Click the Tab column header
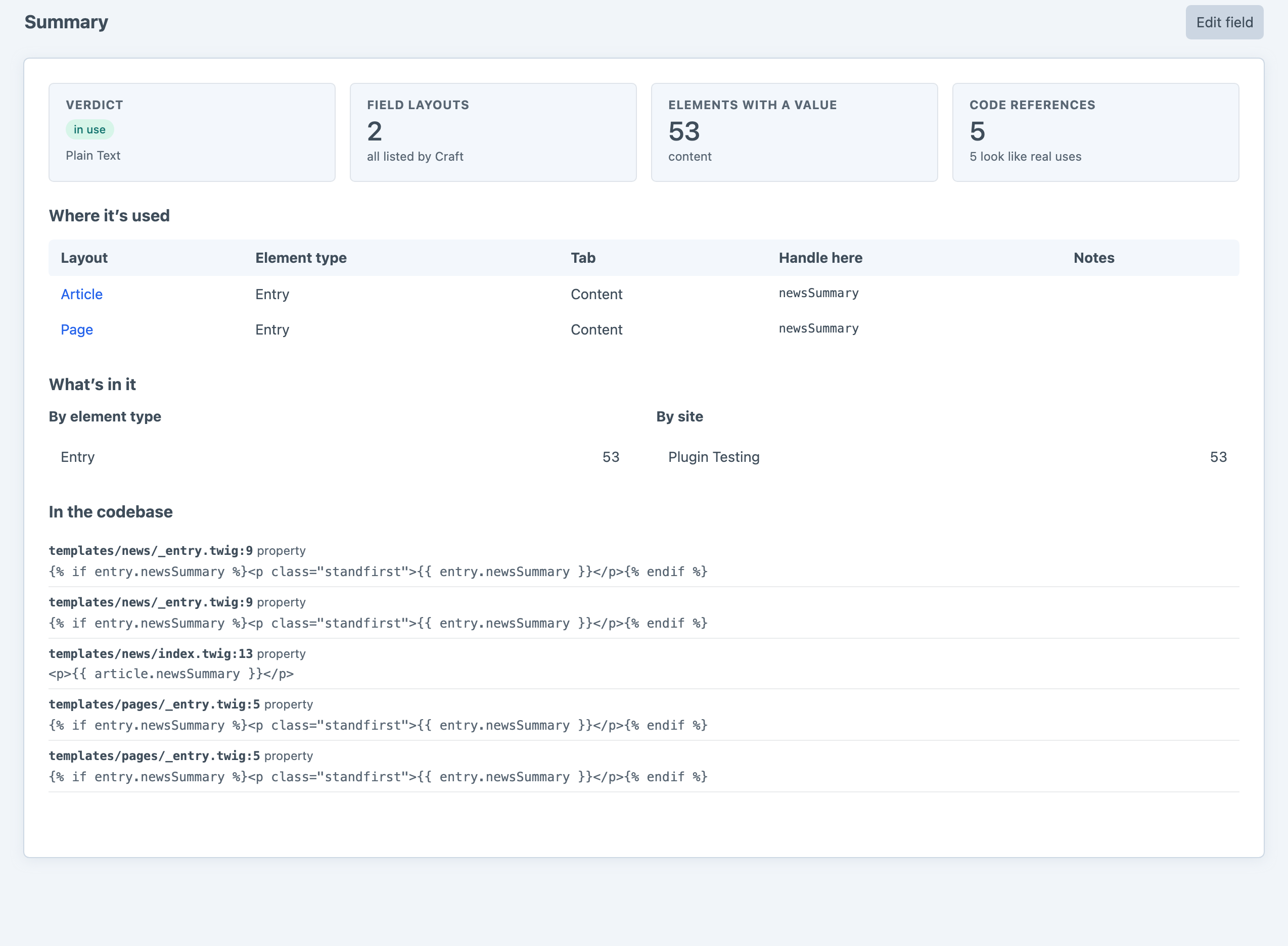 tap(583, 258)
